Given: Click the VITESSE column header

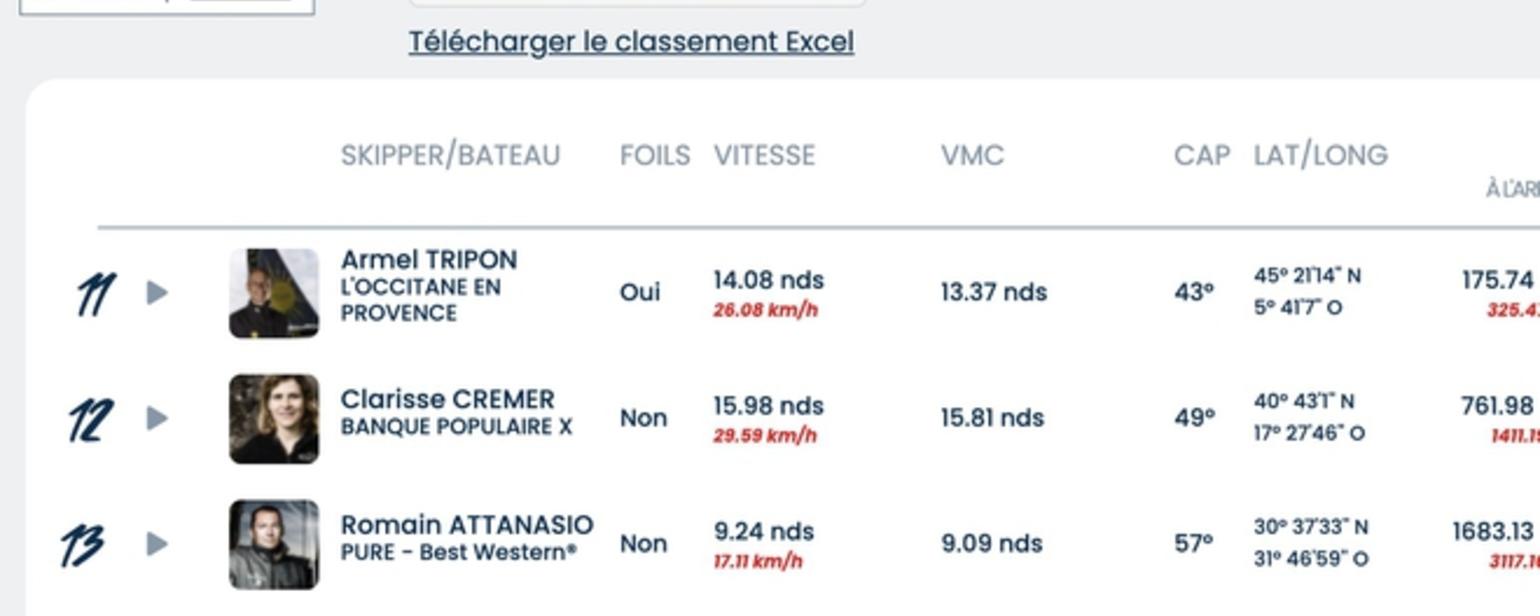Looking at the screenshot, I should click(x=765, y=155).
